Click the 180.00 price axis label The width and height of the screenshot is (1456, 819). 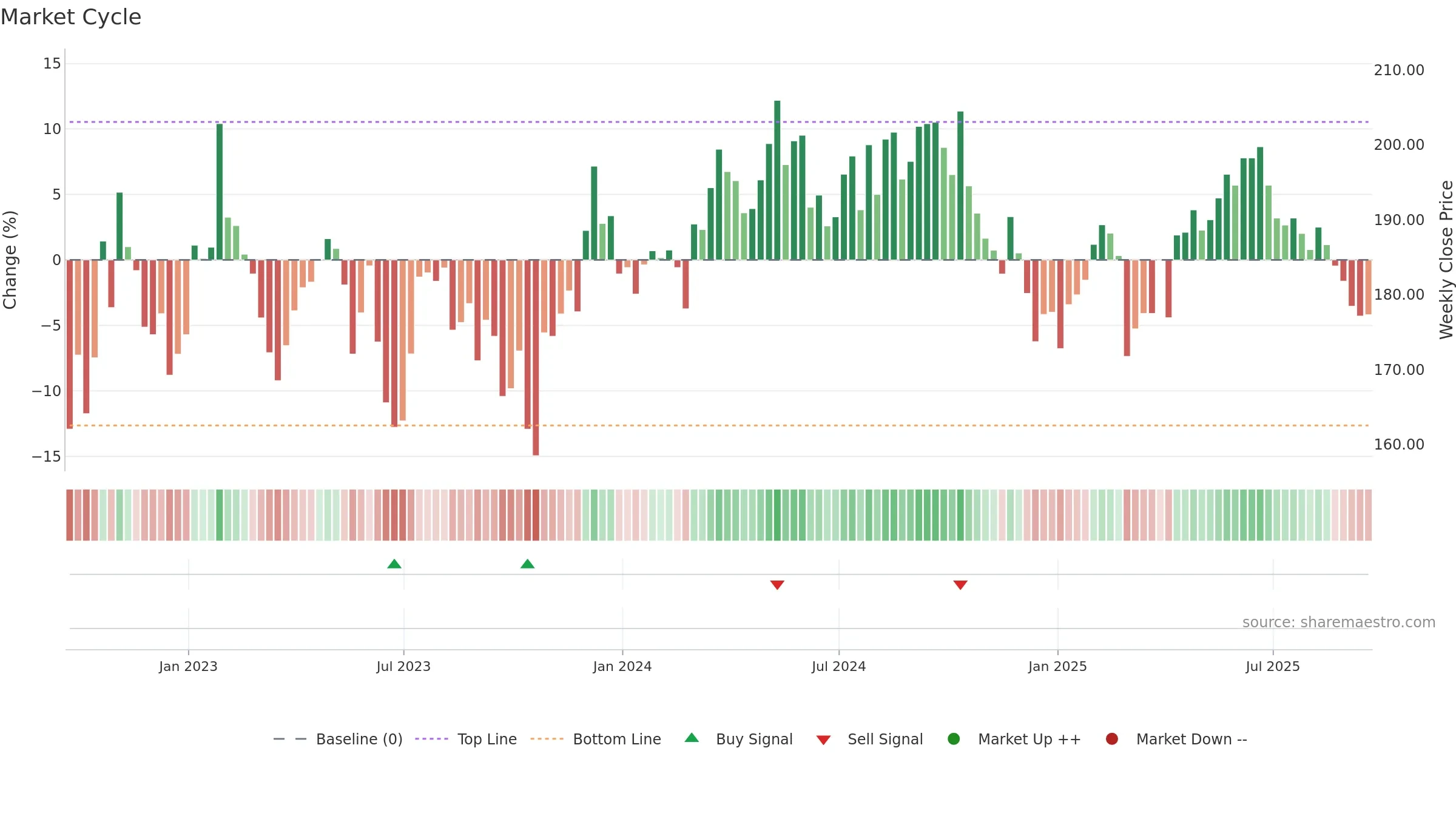click(1399, 295)
